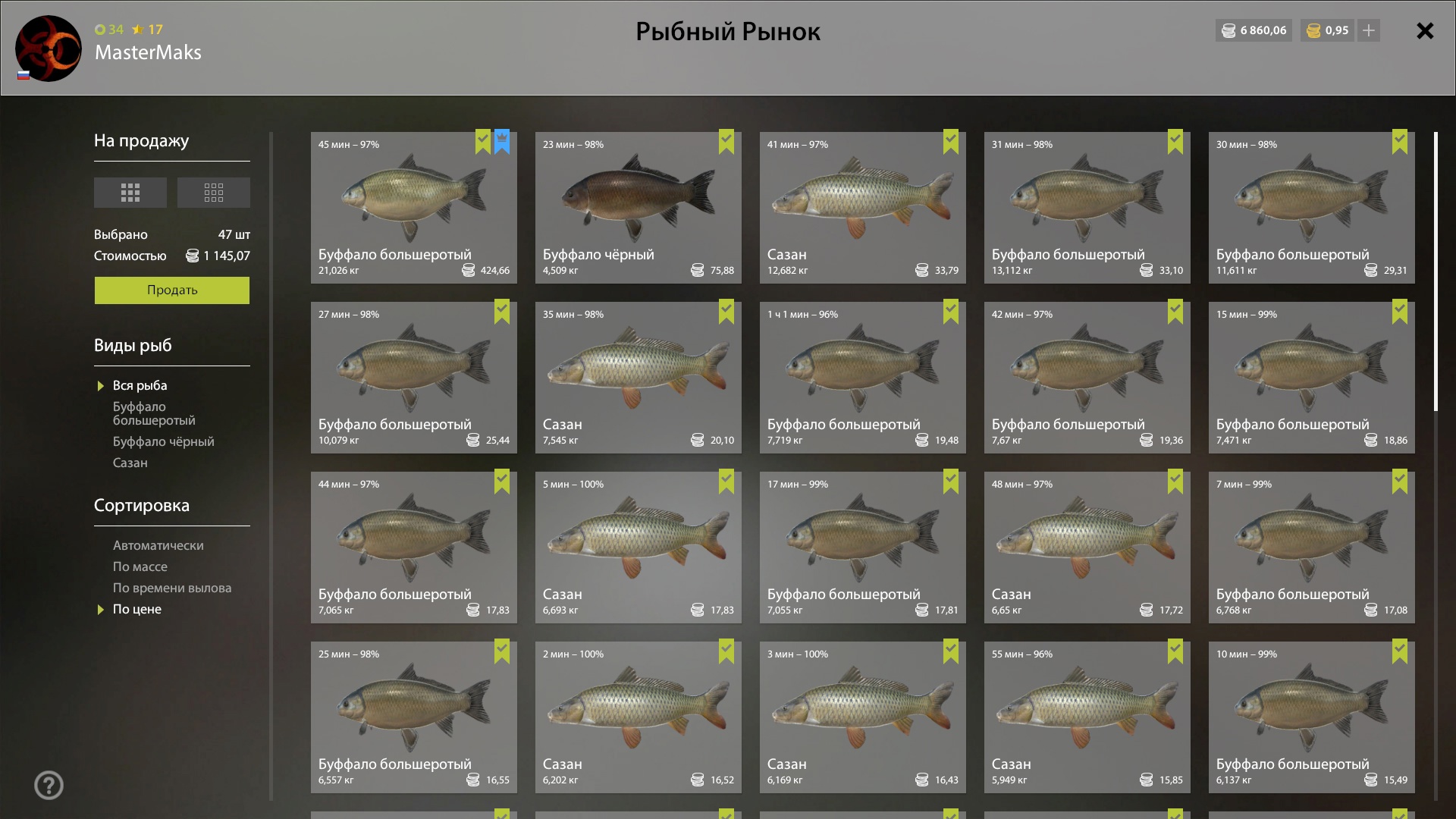Click blue crown trophy bookmark on 21,026 kg buffalo
1456x819 pixels.
pos(502,142)
